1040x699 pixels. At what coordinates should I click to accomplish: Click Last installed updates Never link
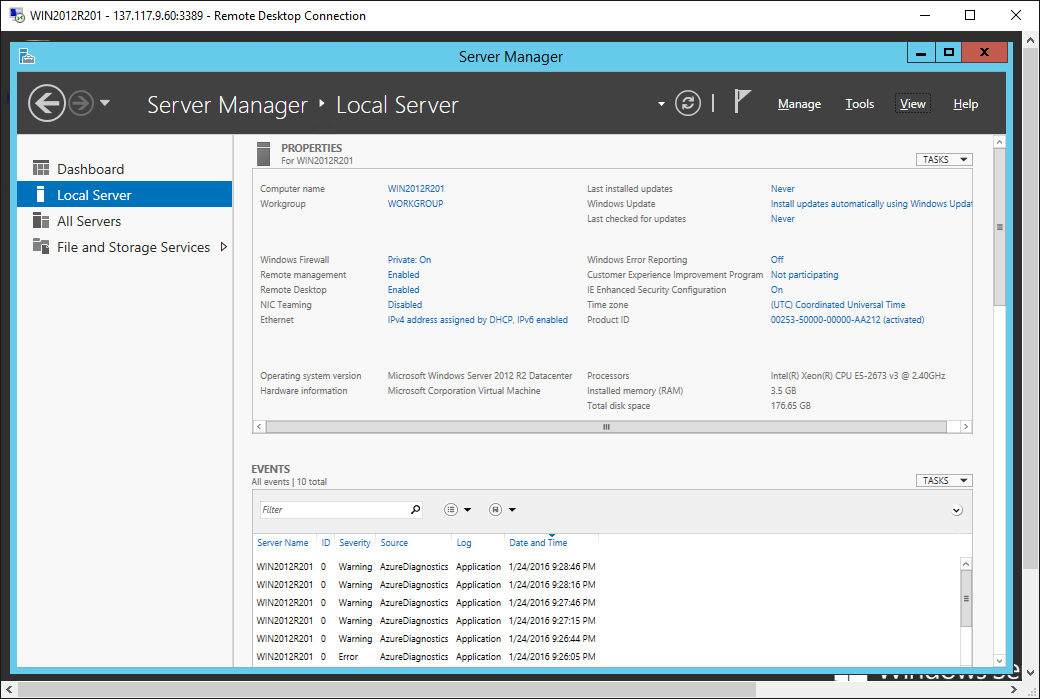point(783,189)
